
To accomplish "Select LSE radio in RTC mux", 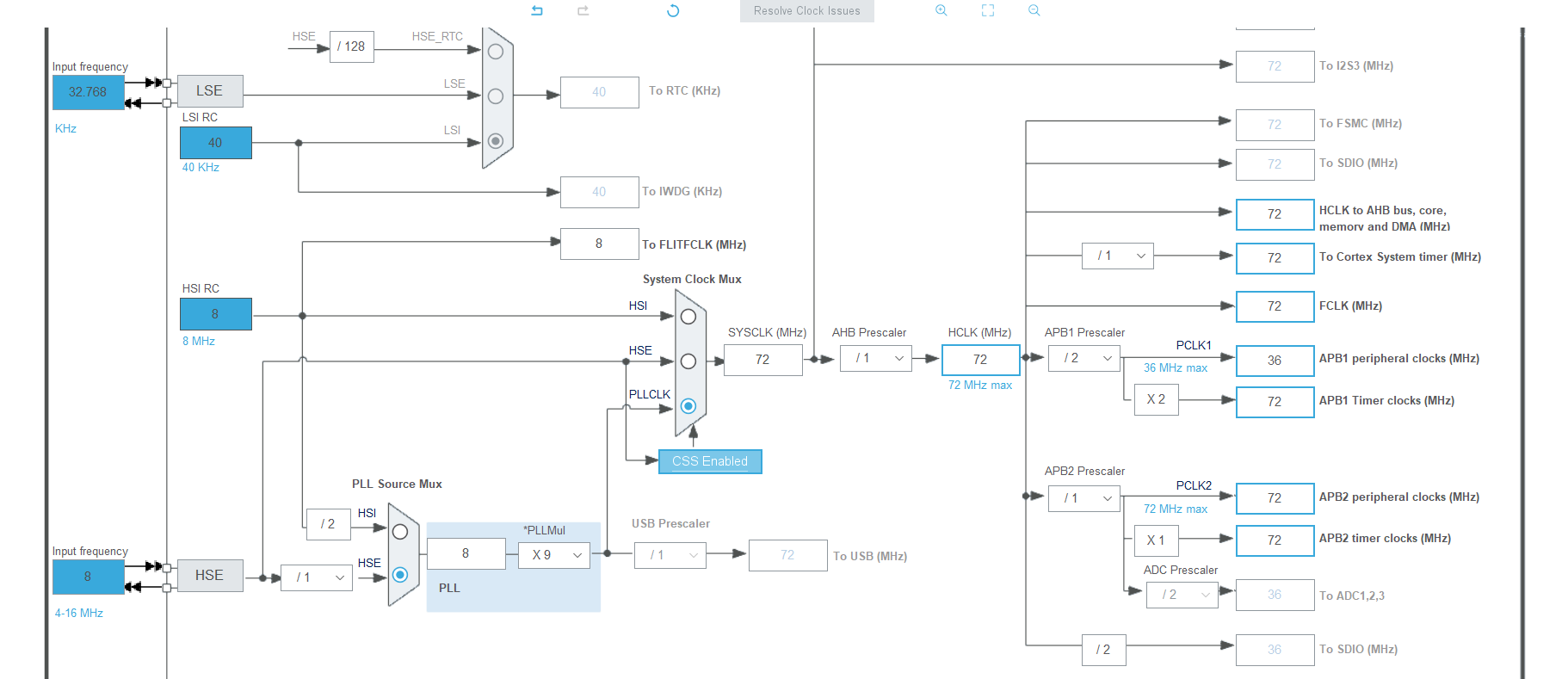I will click(496, 96).
